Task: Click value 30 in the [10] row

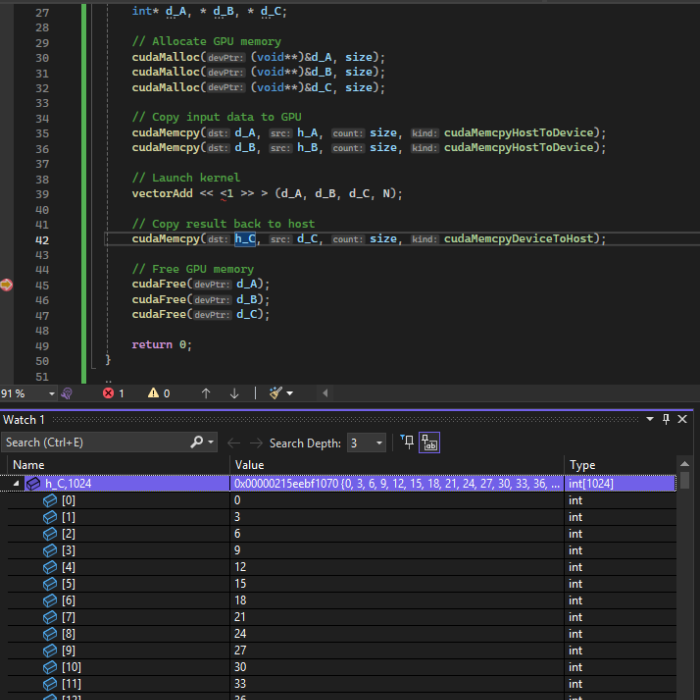Action: coord(240,667)
